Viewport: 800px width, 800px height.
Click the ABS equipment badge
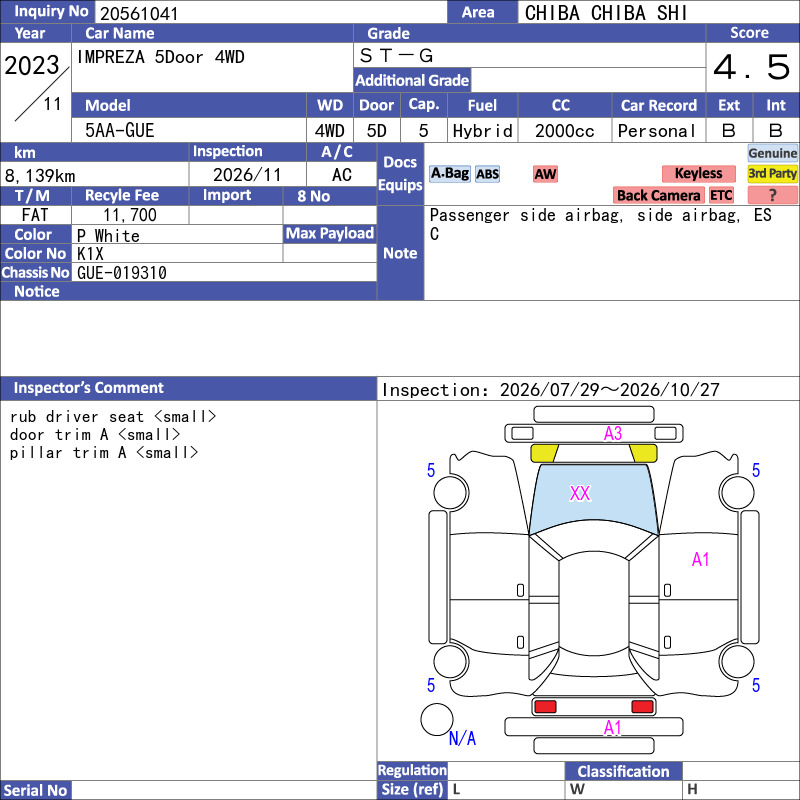[487, 174]
